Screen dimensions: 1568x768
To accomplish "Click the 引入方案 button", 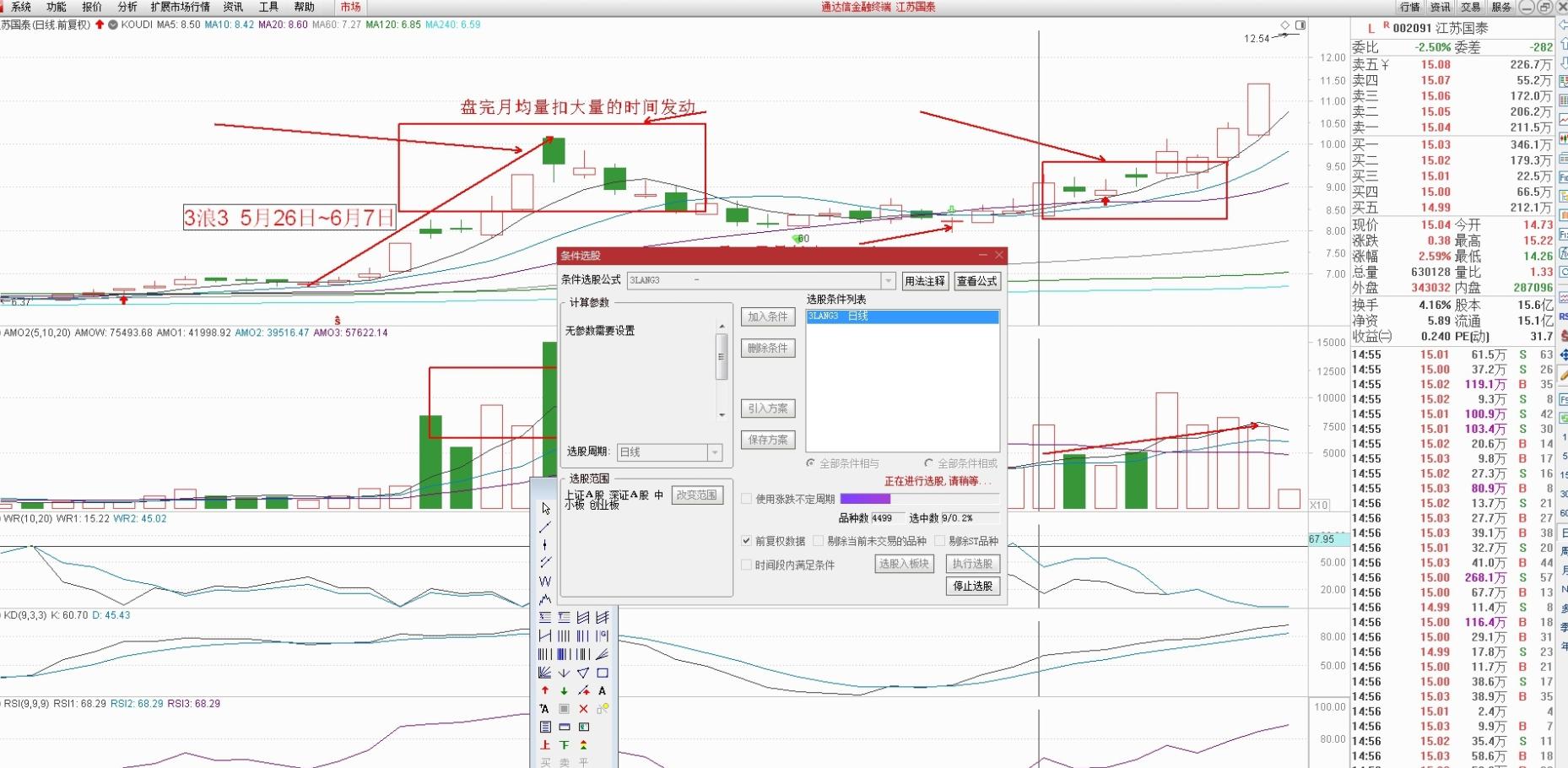I will [x=768, y=408].
